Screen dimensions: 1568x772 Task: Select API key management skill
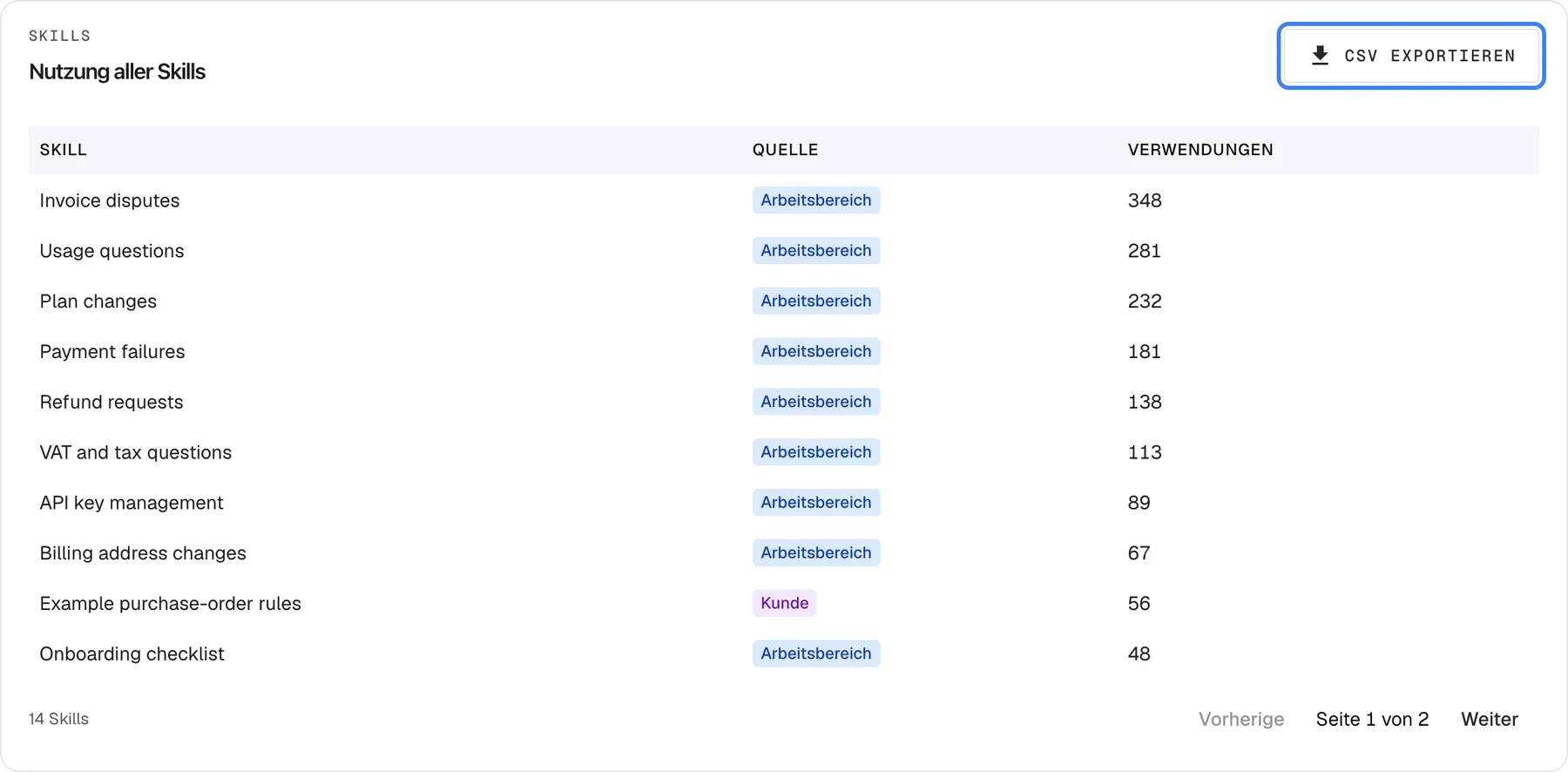132,503
